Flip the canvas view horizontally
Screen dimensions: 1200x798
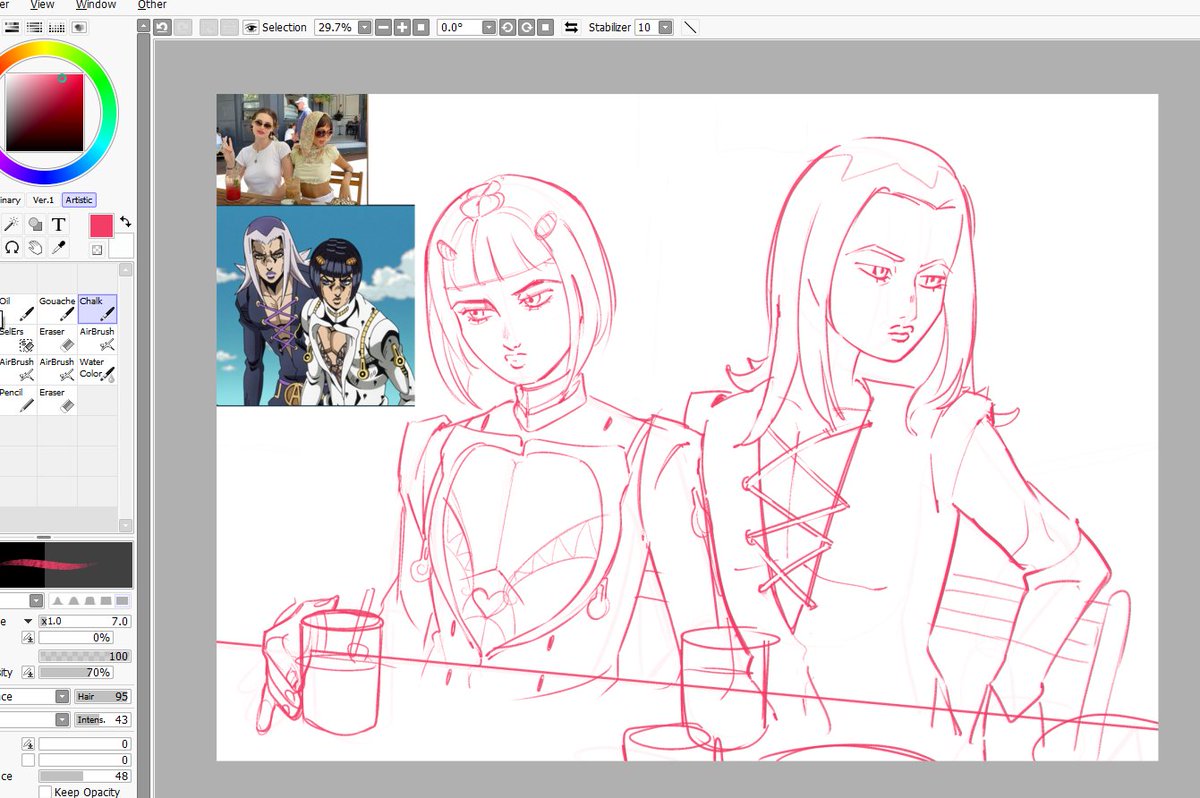tap(571, 27)
